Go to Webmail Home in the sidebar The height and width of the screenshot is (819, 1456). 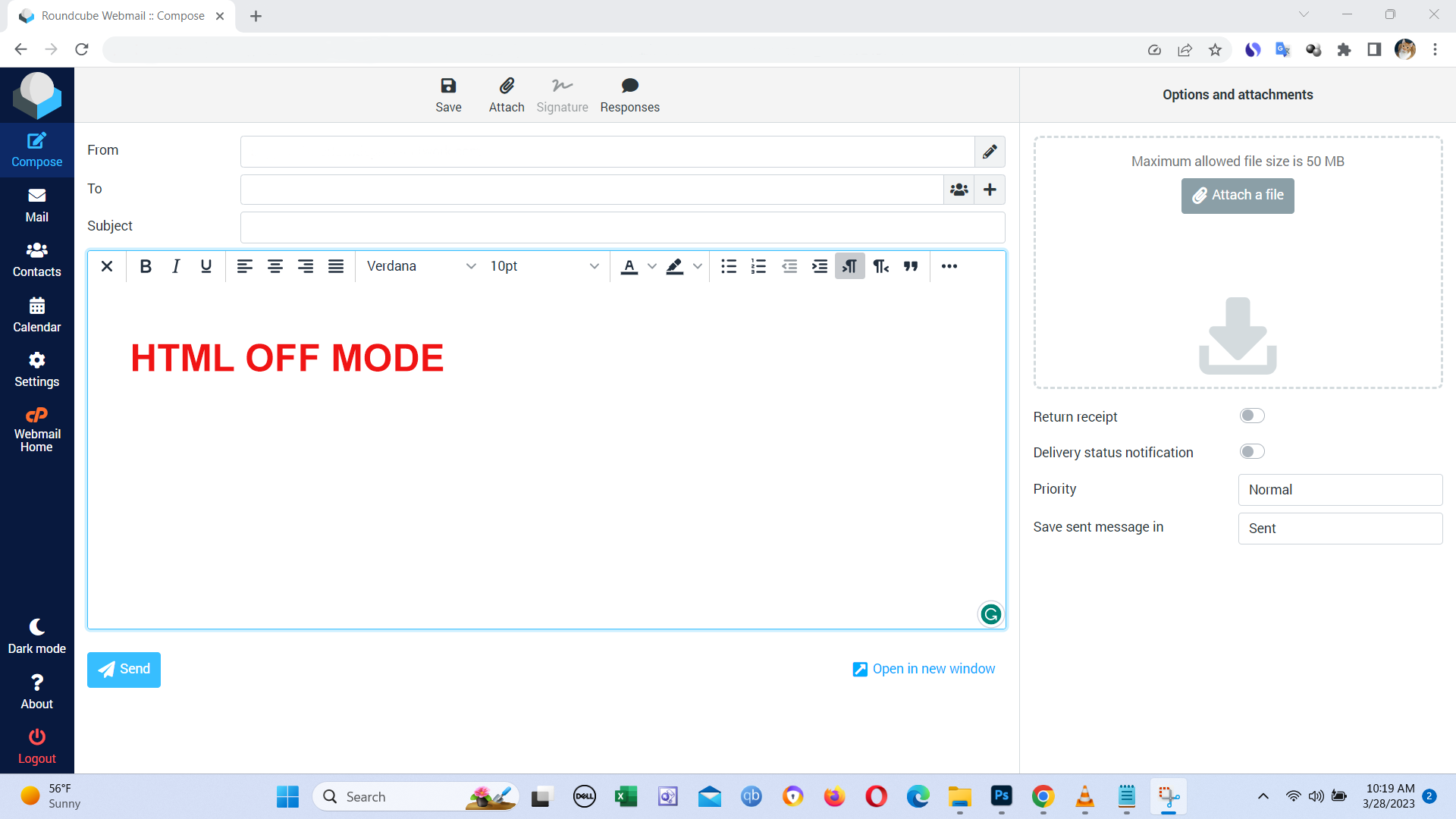tap(36, 428)
